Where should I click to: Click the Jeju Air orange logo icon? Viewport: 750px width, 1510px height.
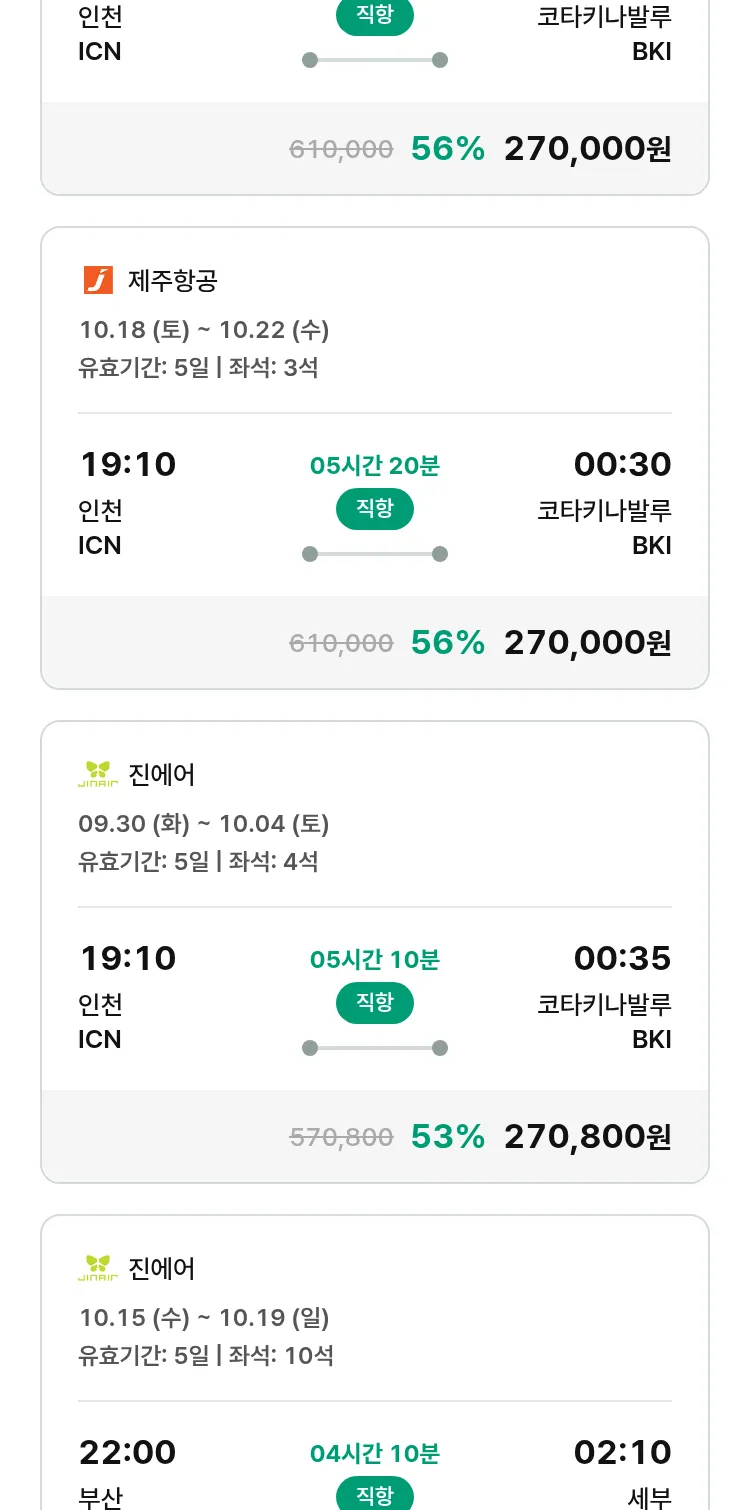(x=98, y=280)
